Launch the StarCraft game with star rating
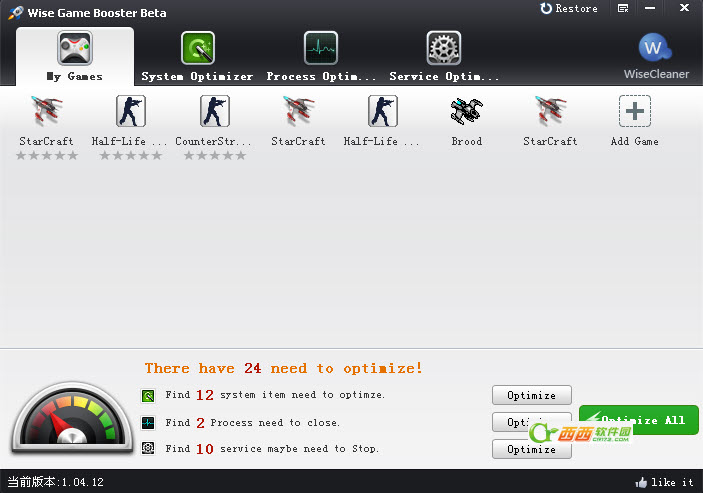 [x=47, y=121]
